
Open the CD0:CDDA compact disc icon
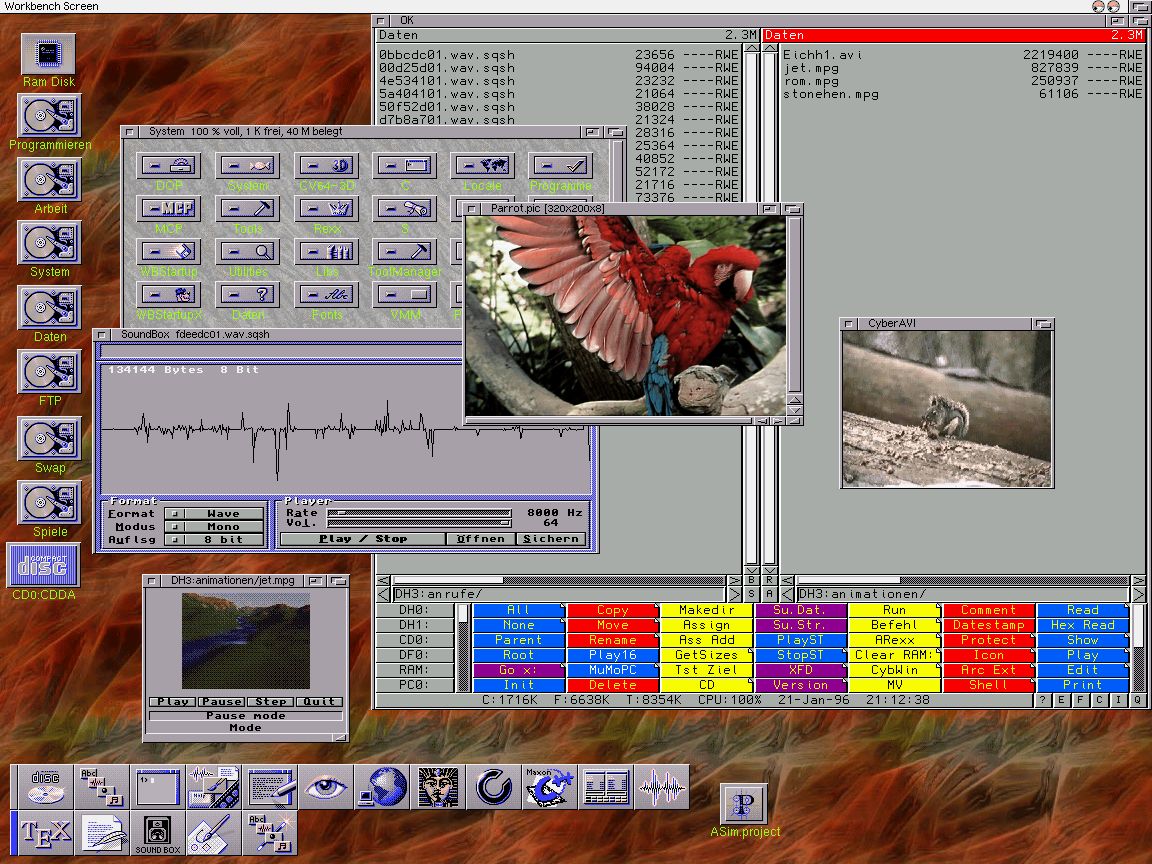click(43, 566)
